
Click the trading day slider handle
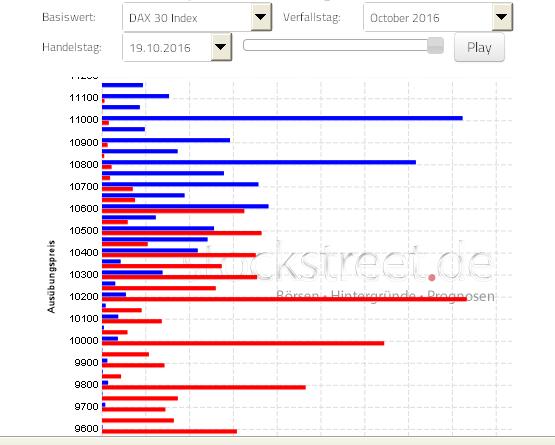pos(435,45)
